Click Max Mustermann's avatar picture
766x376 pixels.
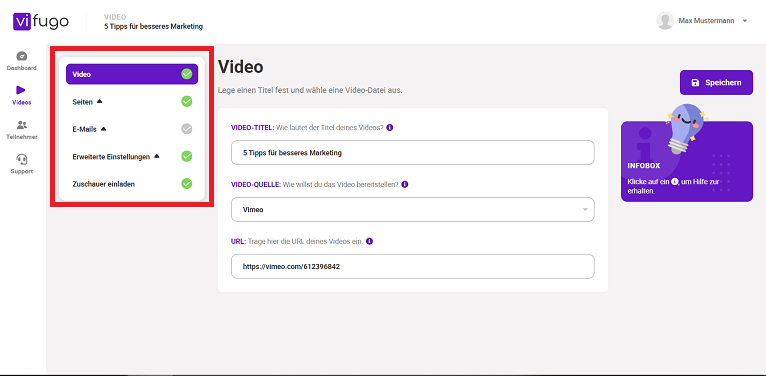(665, 21)
